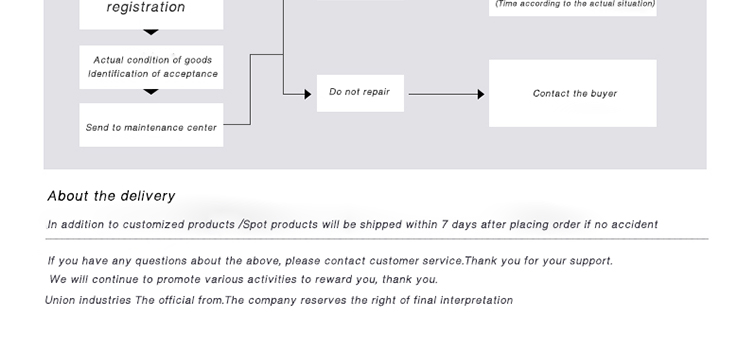The width and height of the screenshot is (753, 364).
Task: Click the arrowhead pointing into Do not repair
Action: click(308, 94)
